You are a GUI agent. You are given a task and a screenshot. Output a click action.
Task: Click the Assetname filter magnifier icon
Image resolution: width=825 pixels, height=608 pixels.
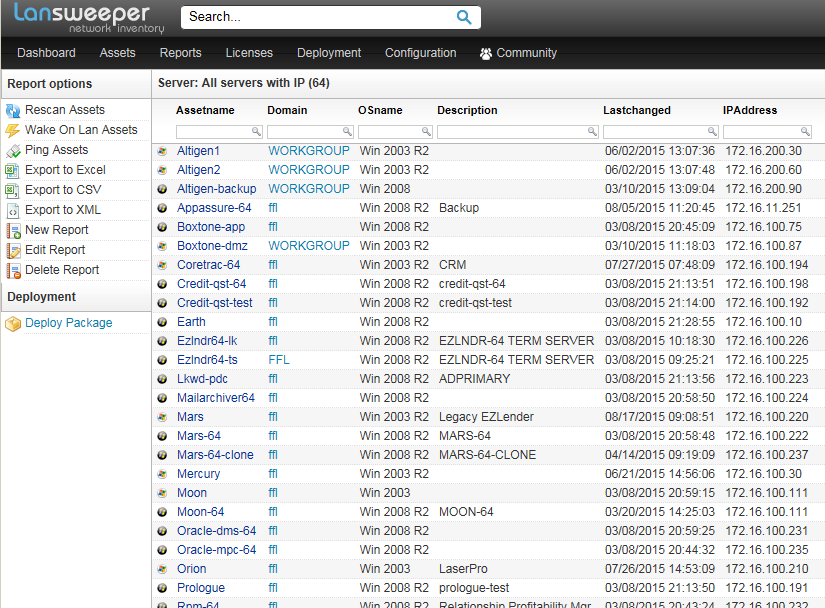[256, 131]
